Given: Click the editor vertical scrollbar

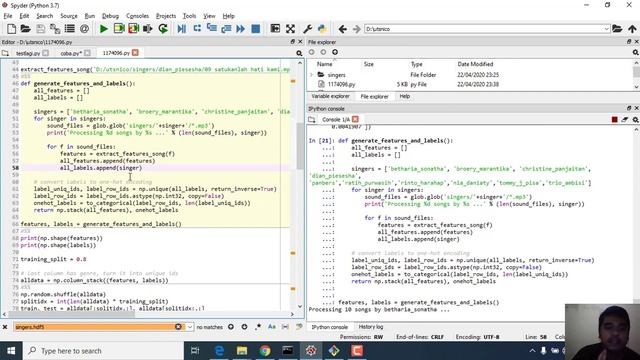Looking at the screenshot, I should [300, 147].
